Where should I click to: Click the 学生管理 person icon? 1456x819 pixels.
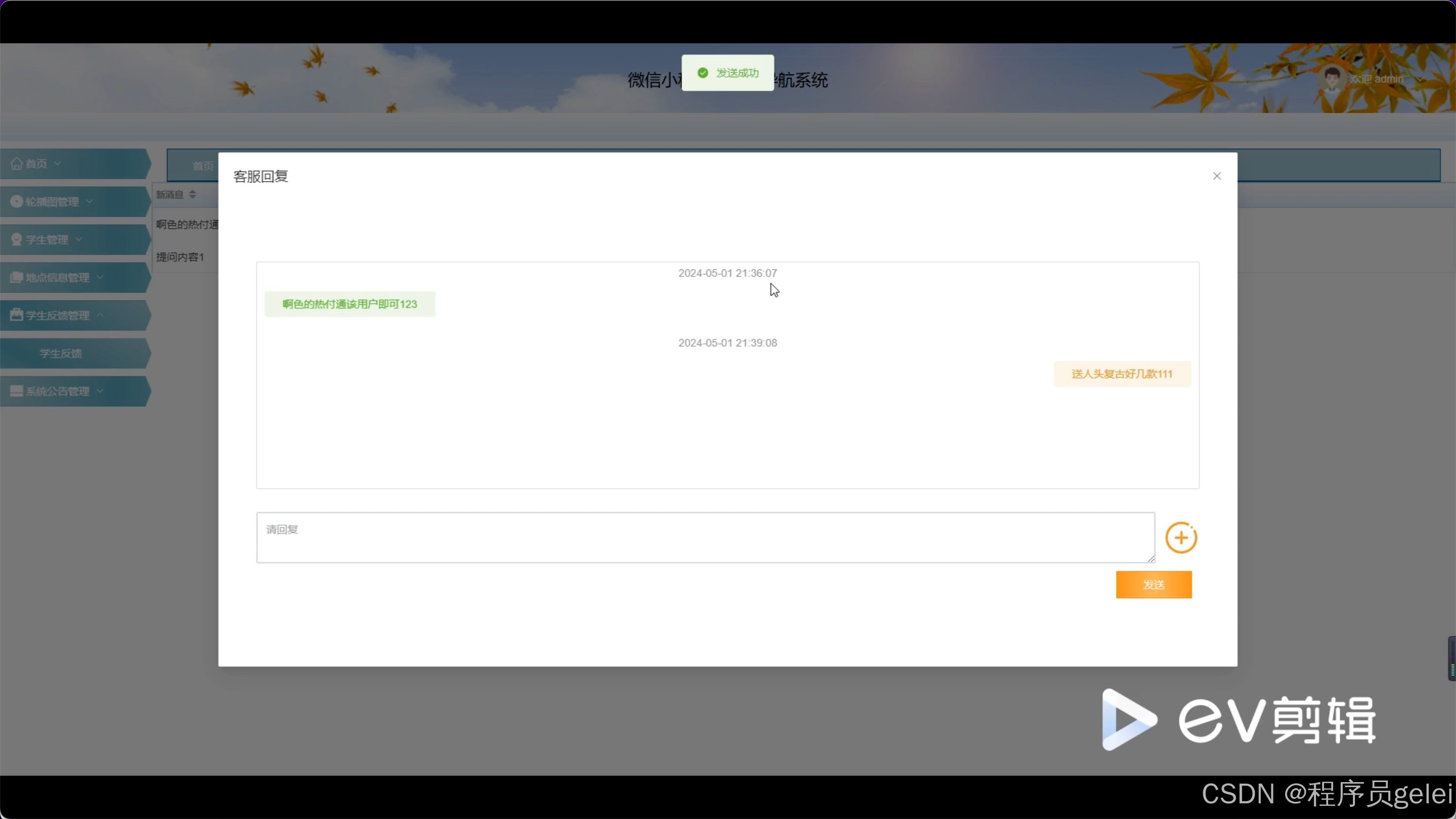(16, 239)
